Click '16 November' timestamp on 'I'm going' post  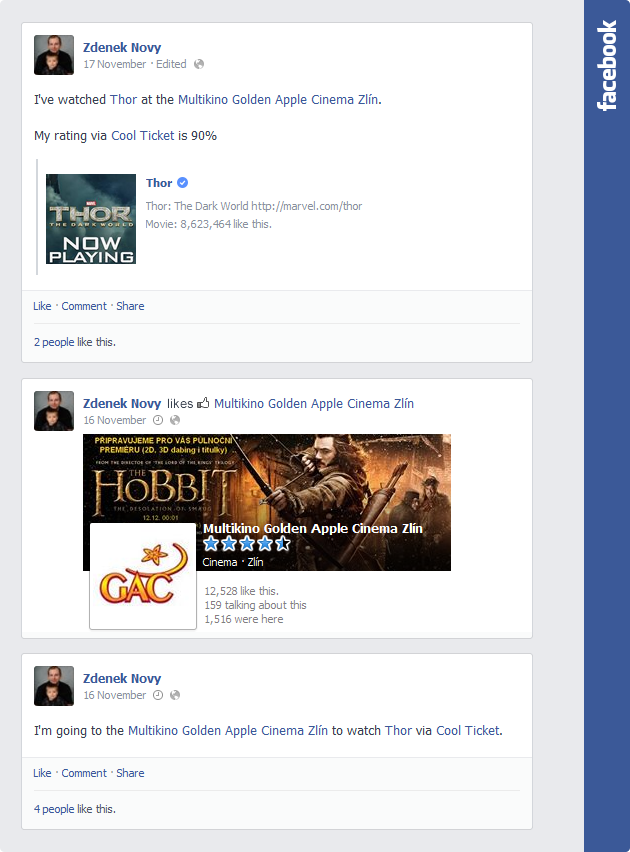115,695
